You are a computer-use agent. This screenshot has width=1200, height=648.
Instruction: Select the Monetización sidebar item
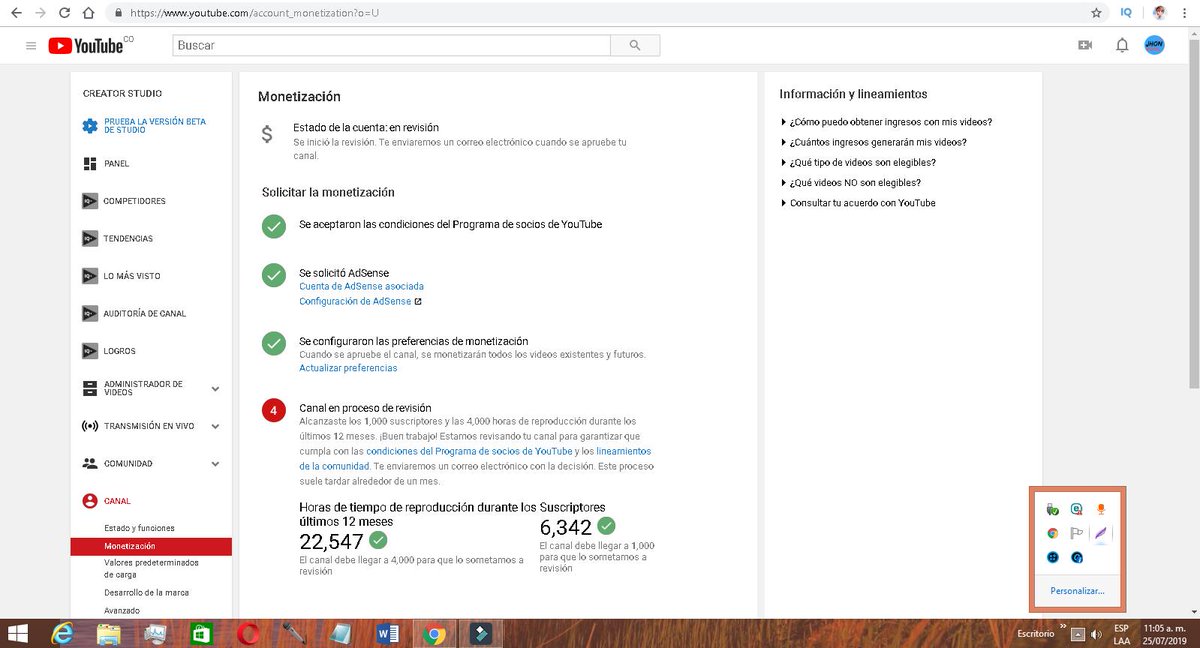click(151, 547)
